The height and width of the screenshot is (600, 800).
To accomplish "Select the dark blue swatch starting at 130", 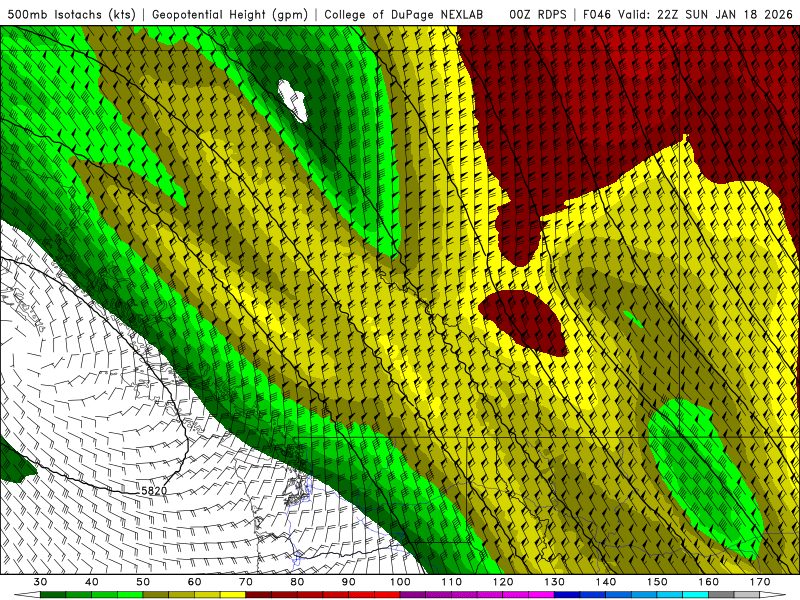I will (x=567, y=595).
